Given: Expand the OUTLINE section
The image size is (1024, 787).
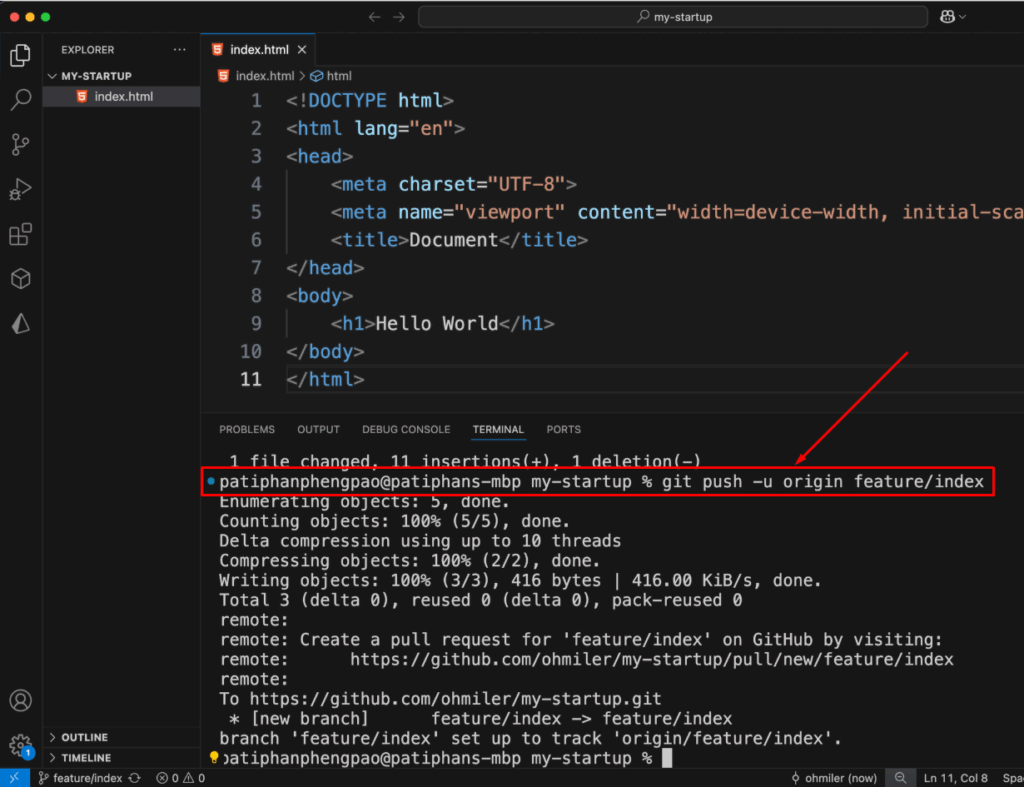Looking at the screenshot, I should coord(84,737).
